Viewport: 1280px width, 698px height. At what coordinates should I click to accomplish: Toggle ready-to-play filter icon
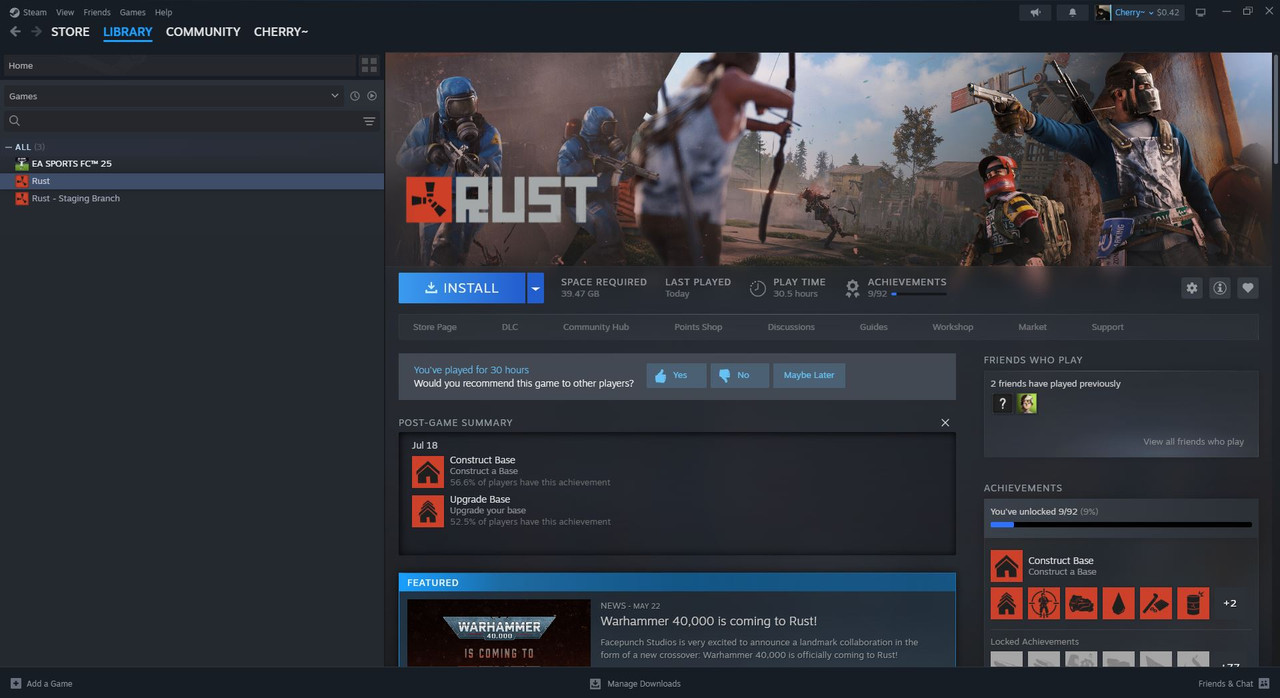click(372, 96)
